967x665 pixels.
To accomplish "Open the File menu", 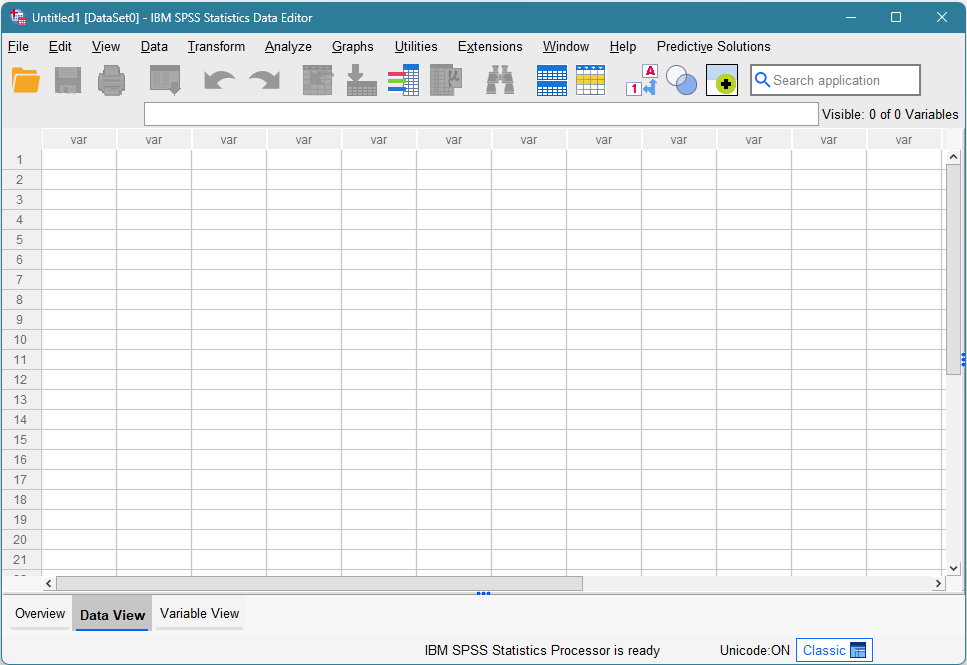I will 18,46.
